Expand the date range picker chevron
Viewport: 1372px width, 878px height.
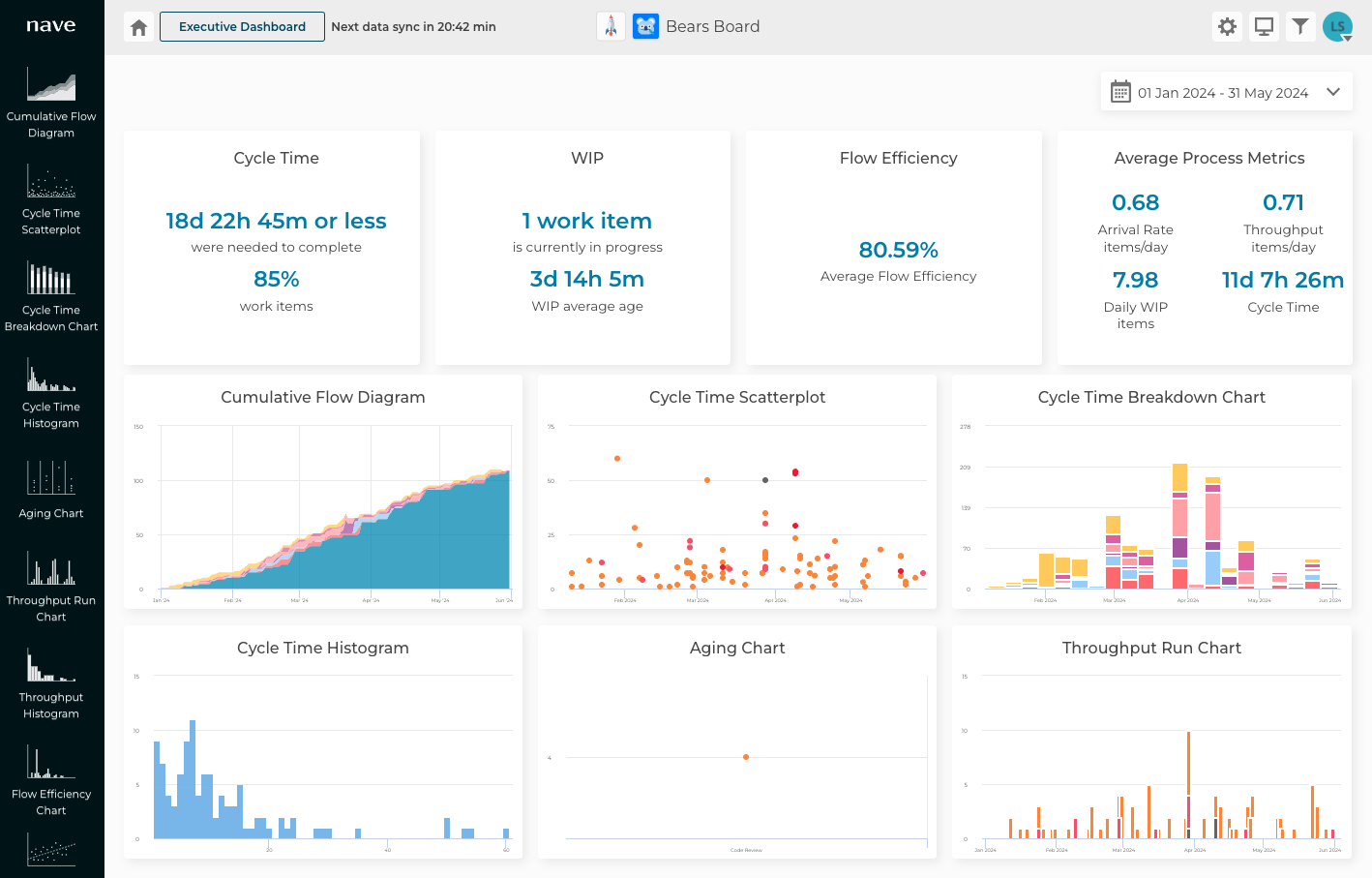click(1334, 91)
